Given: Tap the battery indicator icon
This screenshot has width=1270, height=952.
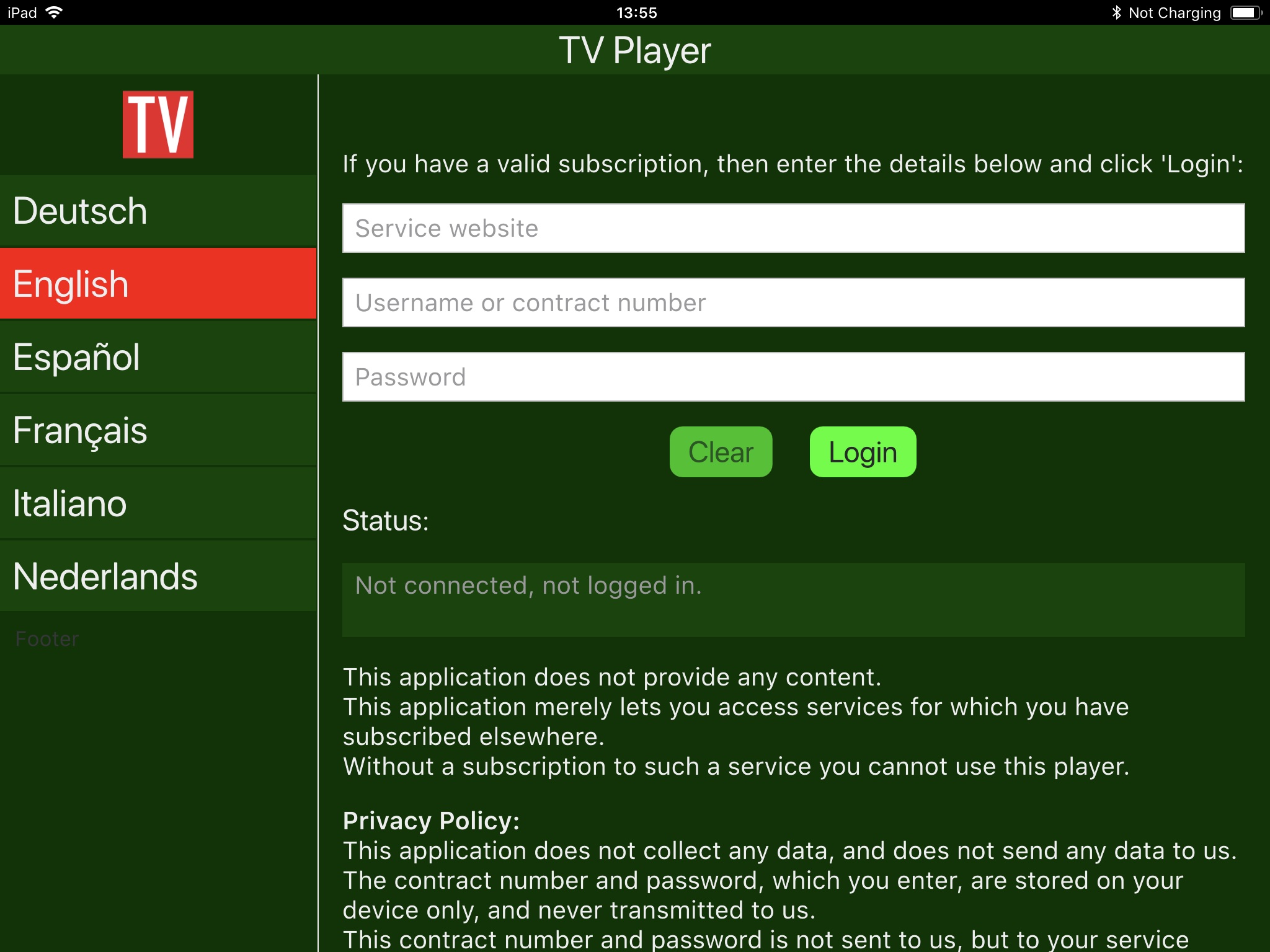Looking at the screenshot, I should coord(1245,12).
